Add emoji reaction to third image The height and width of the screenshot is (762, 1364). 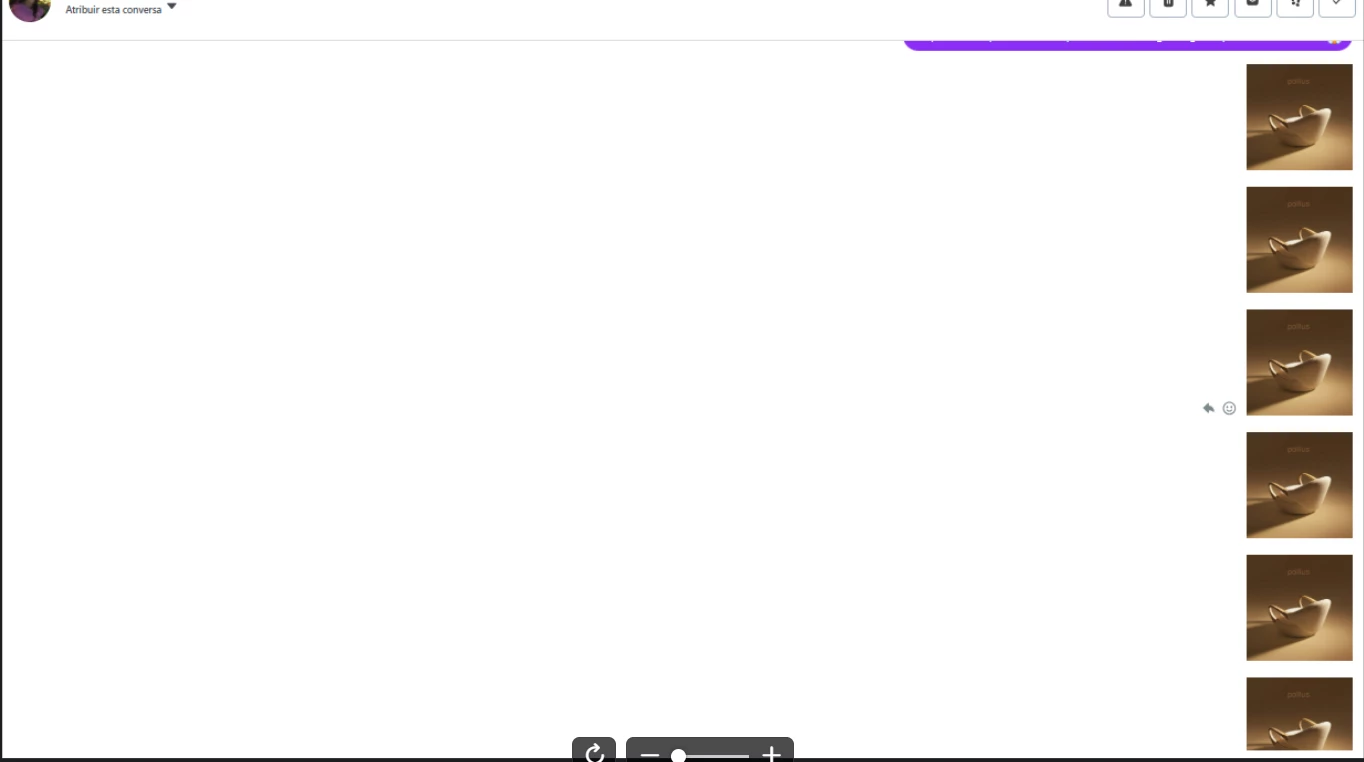pos(1229,408)
